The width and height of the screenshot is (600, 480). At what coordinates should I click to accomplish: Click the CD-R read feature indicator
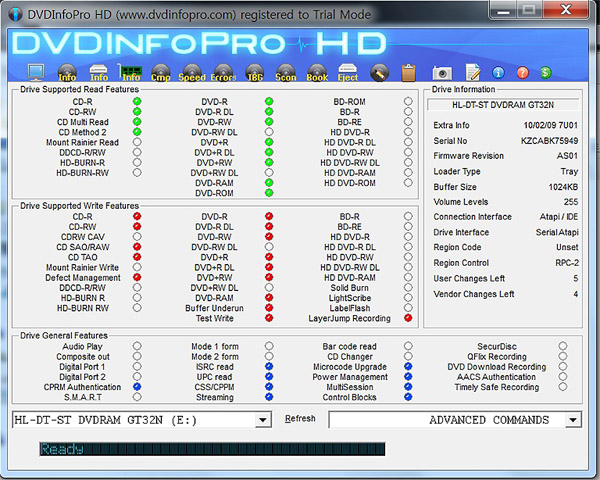click(x=137, y=101)
